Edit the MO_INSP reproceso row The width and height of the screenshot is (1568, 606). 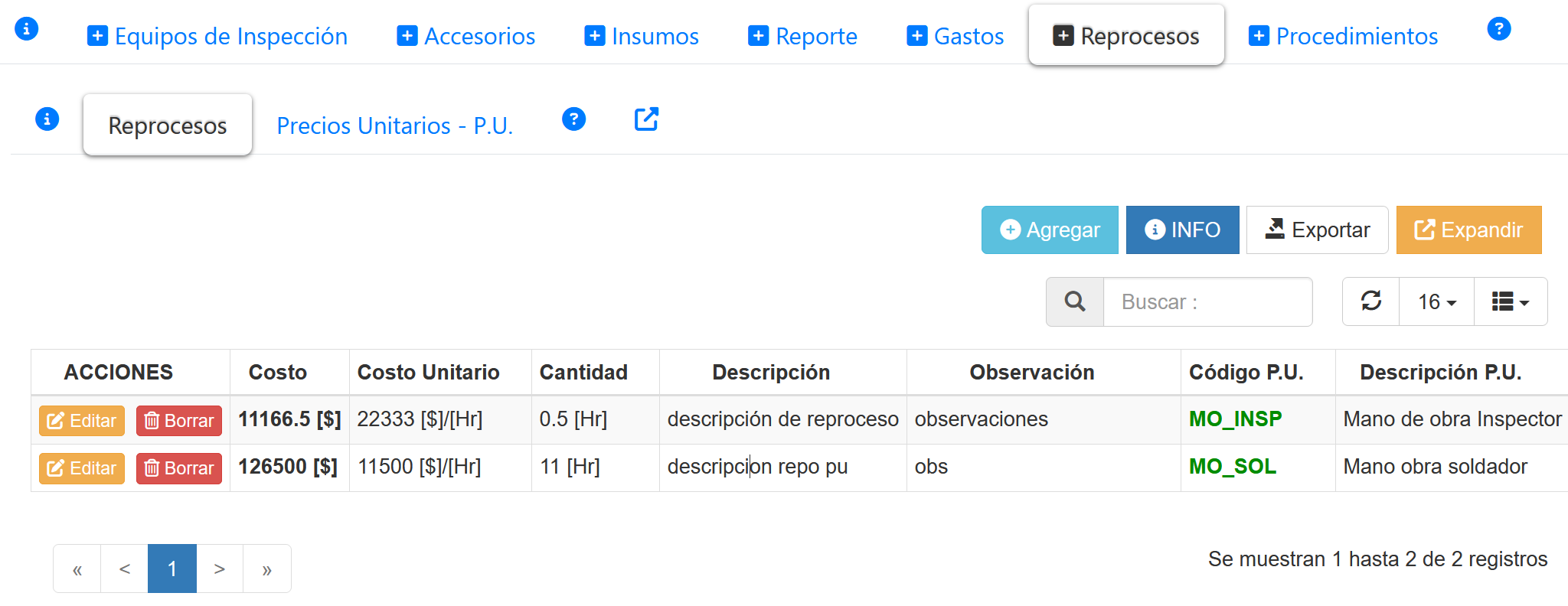click(82, 421)
